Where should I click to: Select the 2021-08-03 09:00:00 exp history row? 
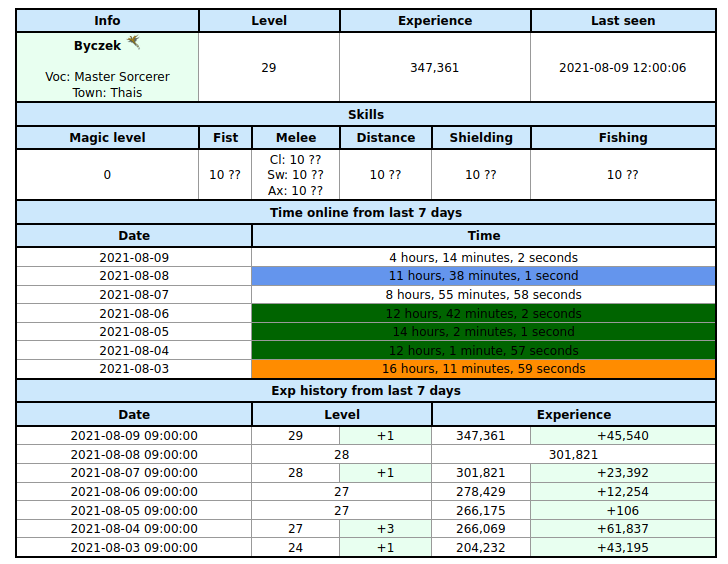click(x=134, y=548)
